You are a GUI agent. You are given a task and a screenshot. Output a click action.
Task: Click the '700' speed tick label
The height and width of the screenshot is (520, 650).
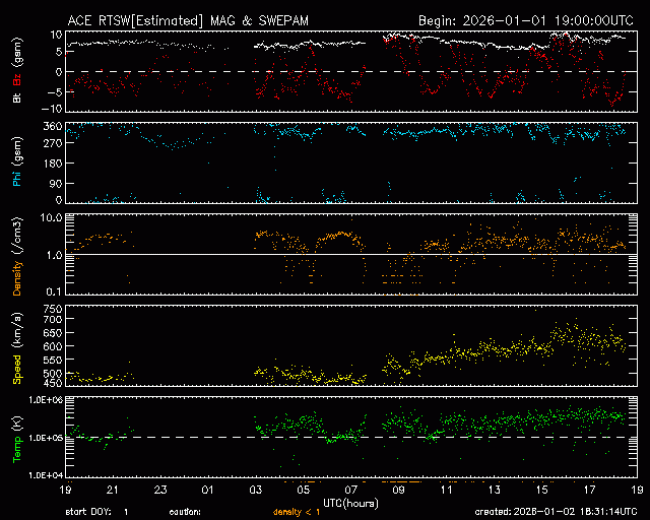pyautogui.click(x=53, y=319)
